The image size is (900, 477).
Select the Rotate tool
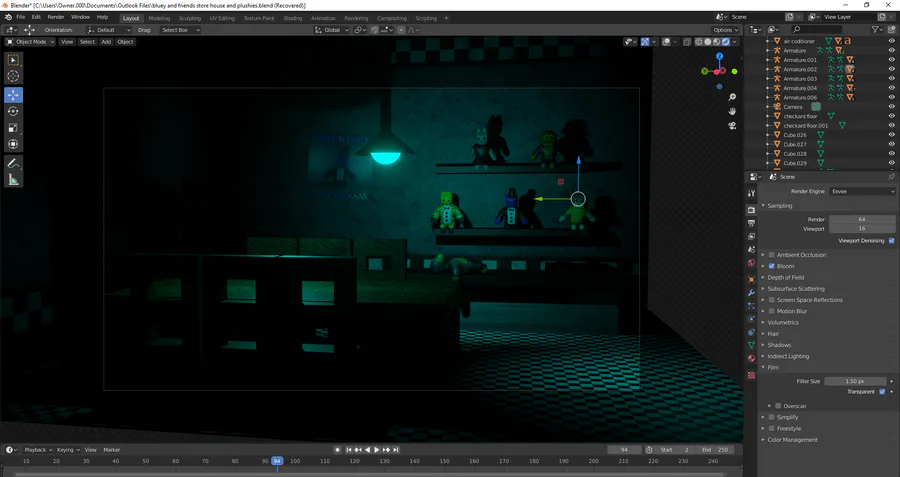coord(13,111)
